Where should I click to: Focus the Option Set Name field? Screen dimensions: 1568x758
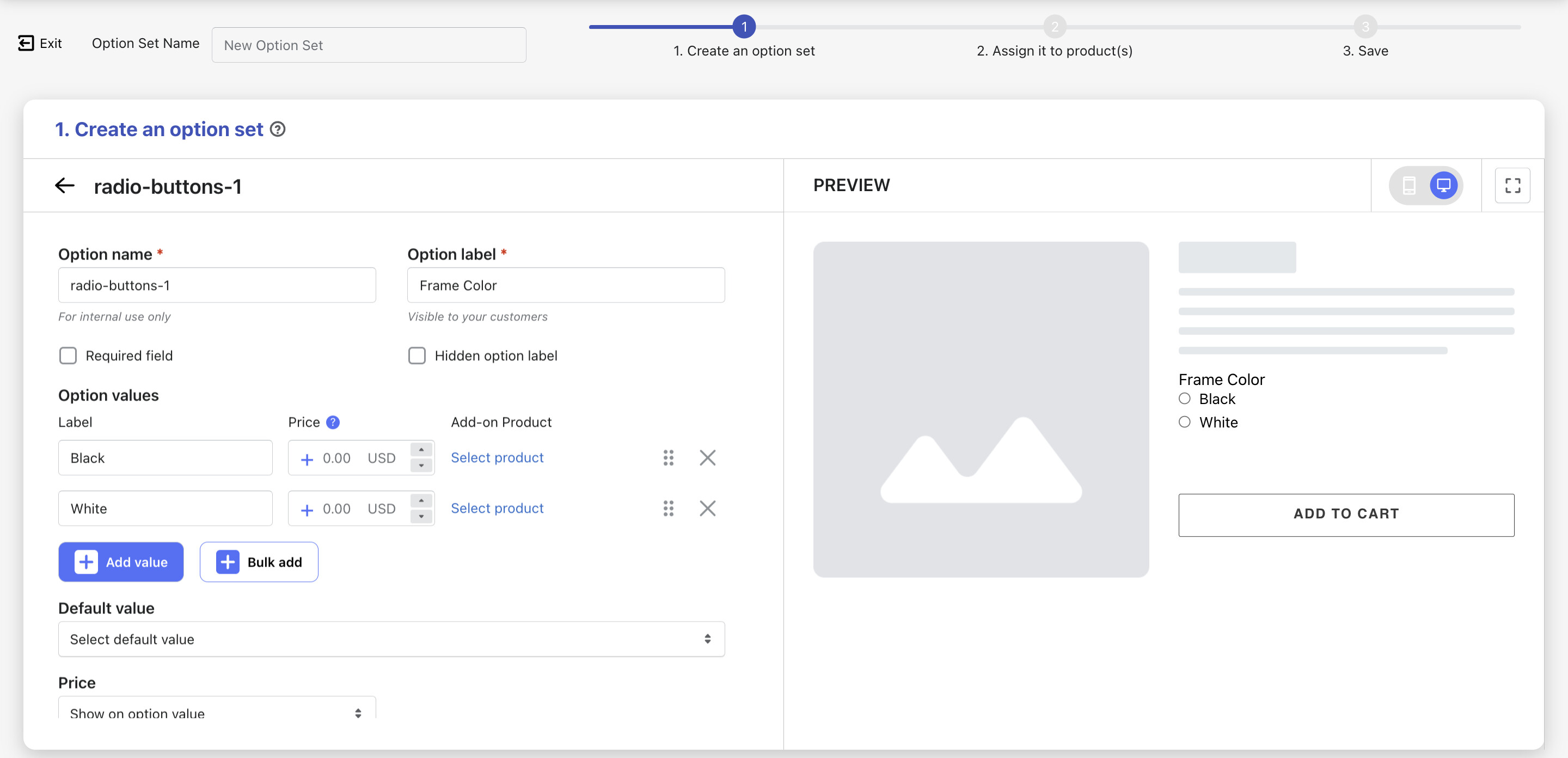(x=368, y=45)
